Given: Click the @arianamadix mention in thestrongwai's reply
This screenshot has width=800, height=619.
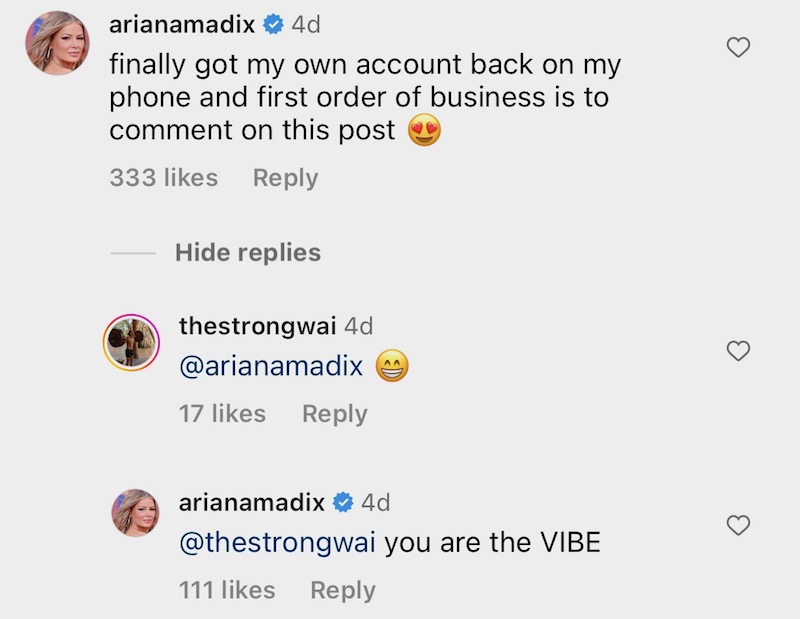Looking at the screenshot, I should click(x=270, y=367).
